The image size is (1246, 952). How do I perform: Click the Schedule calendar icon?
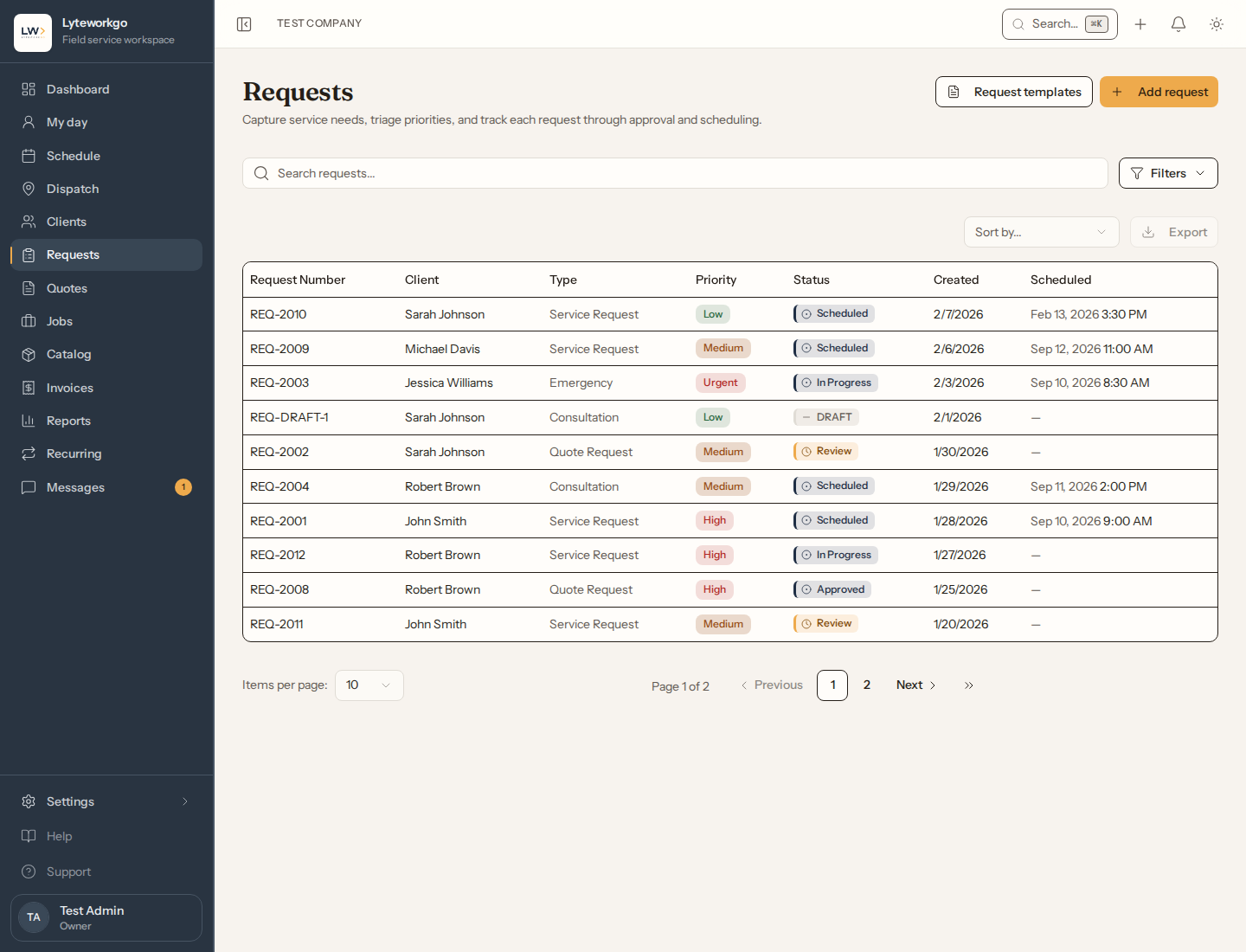(x=29, y=156)
